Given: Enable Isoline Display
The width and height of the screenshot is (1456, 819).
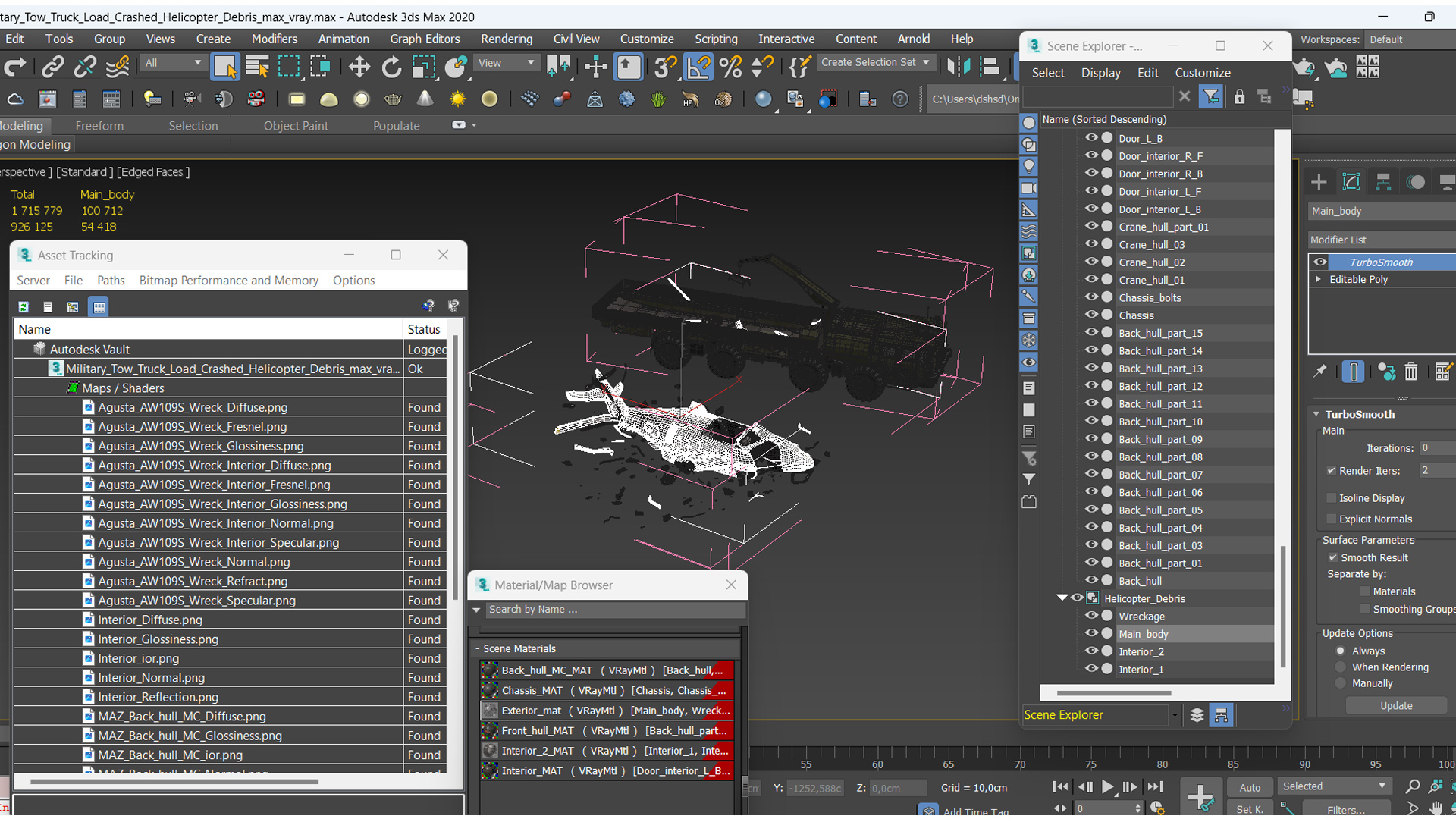Looking at the screenshot, I should 1332,498.
